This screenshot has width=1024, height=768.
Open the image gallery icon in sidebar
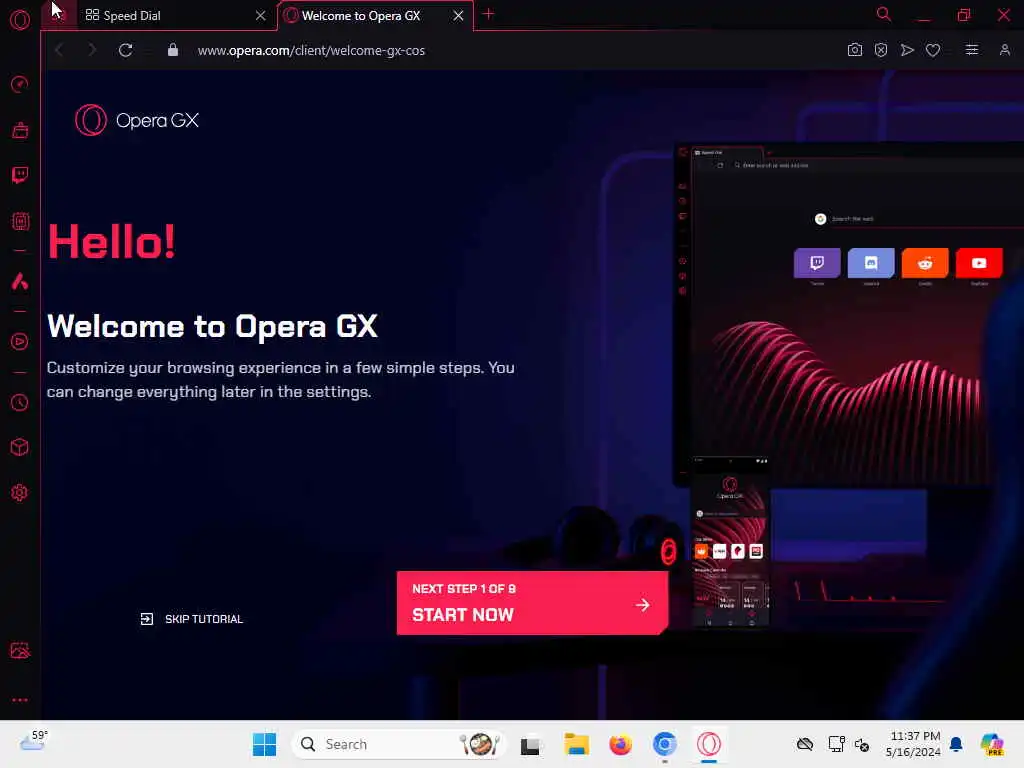point(20,650)
